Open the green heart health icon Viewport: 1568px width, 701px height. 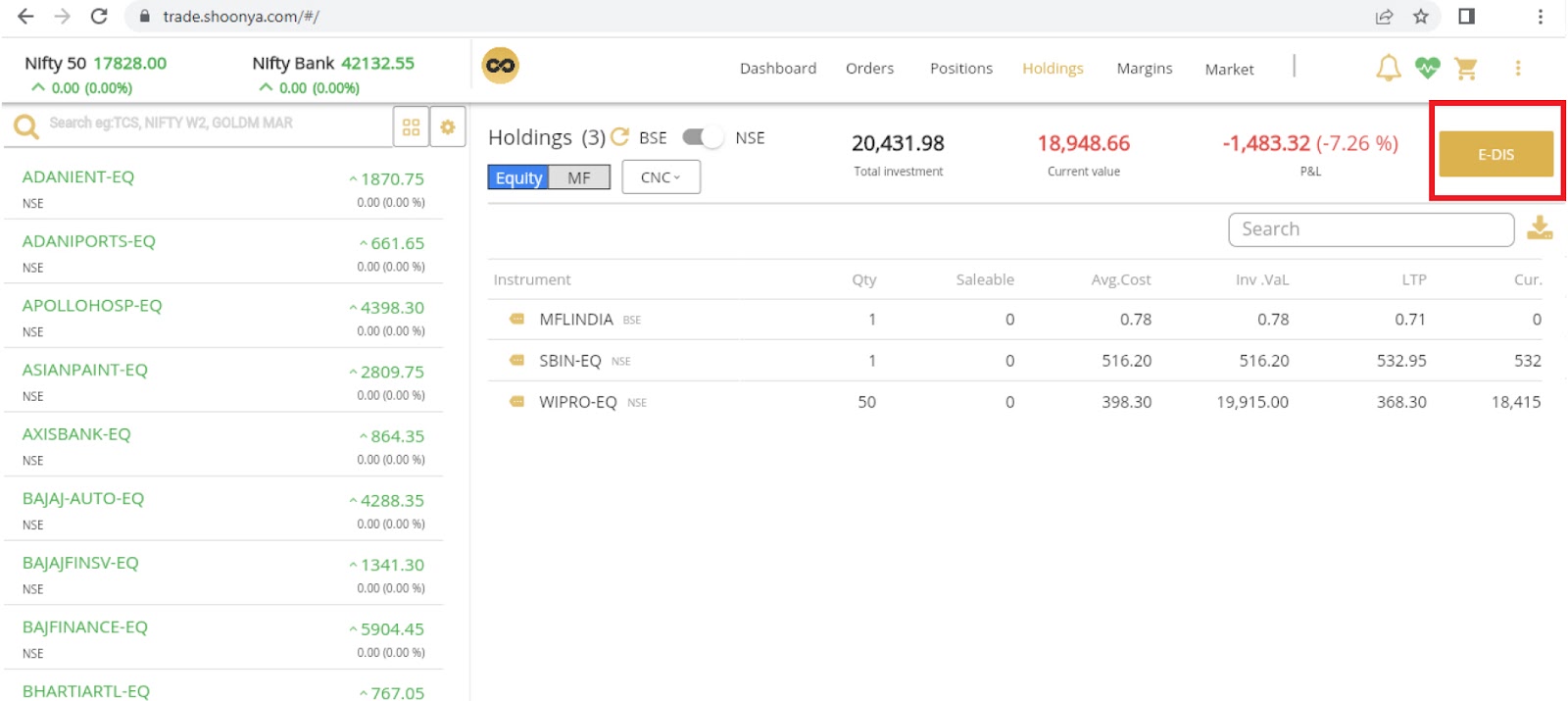[x=1427, y=68]
